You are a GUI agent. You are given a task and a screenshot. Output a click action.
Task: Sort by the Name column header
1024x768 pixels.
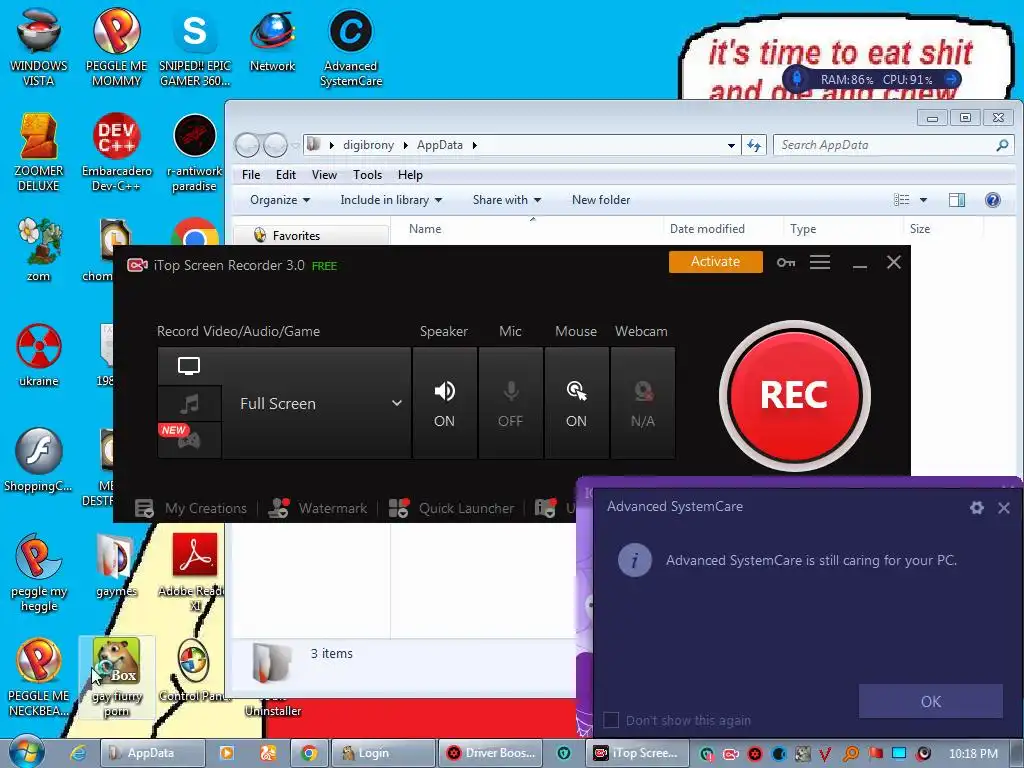[x=425, y=229]
